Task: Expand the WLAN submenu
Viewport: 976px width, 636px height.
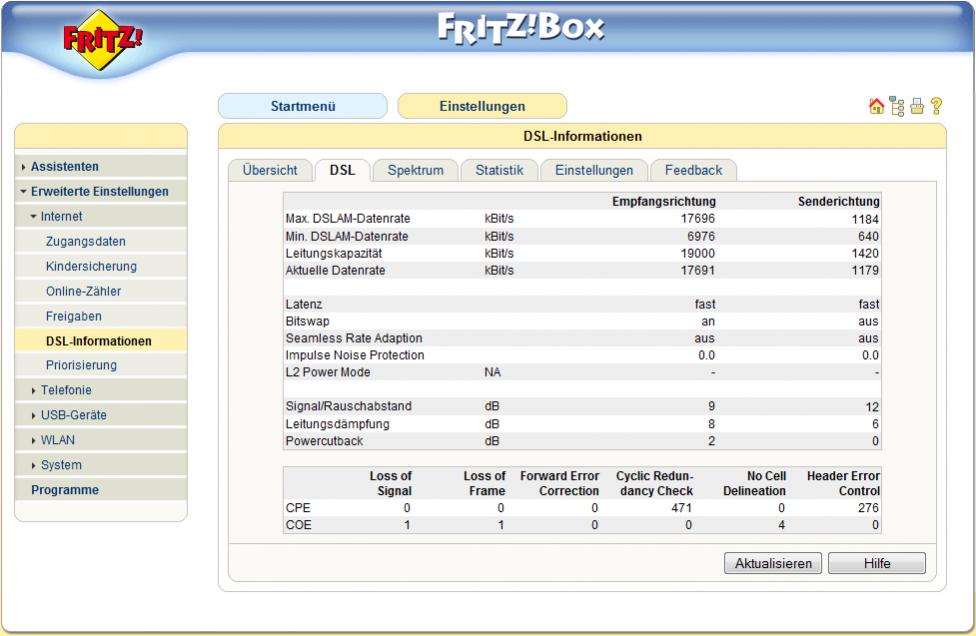Action: (x=101, y=440)
